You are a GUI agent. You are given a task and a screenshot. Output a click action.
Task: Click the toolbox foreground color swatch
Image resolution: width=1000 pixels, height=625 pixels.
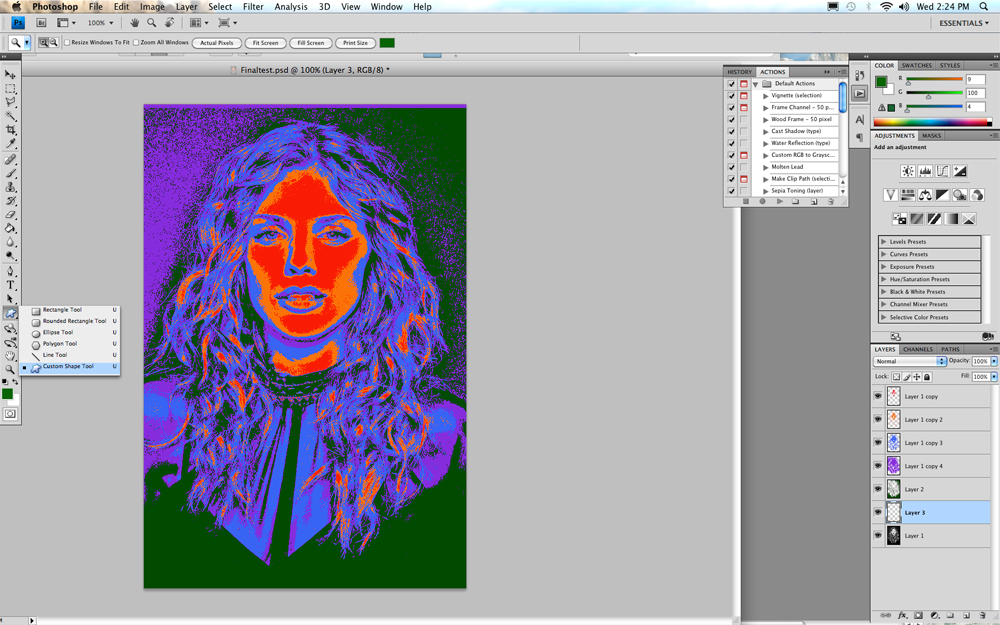(7, 393)
